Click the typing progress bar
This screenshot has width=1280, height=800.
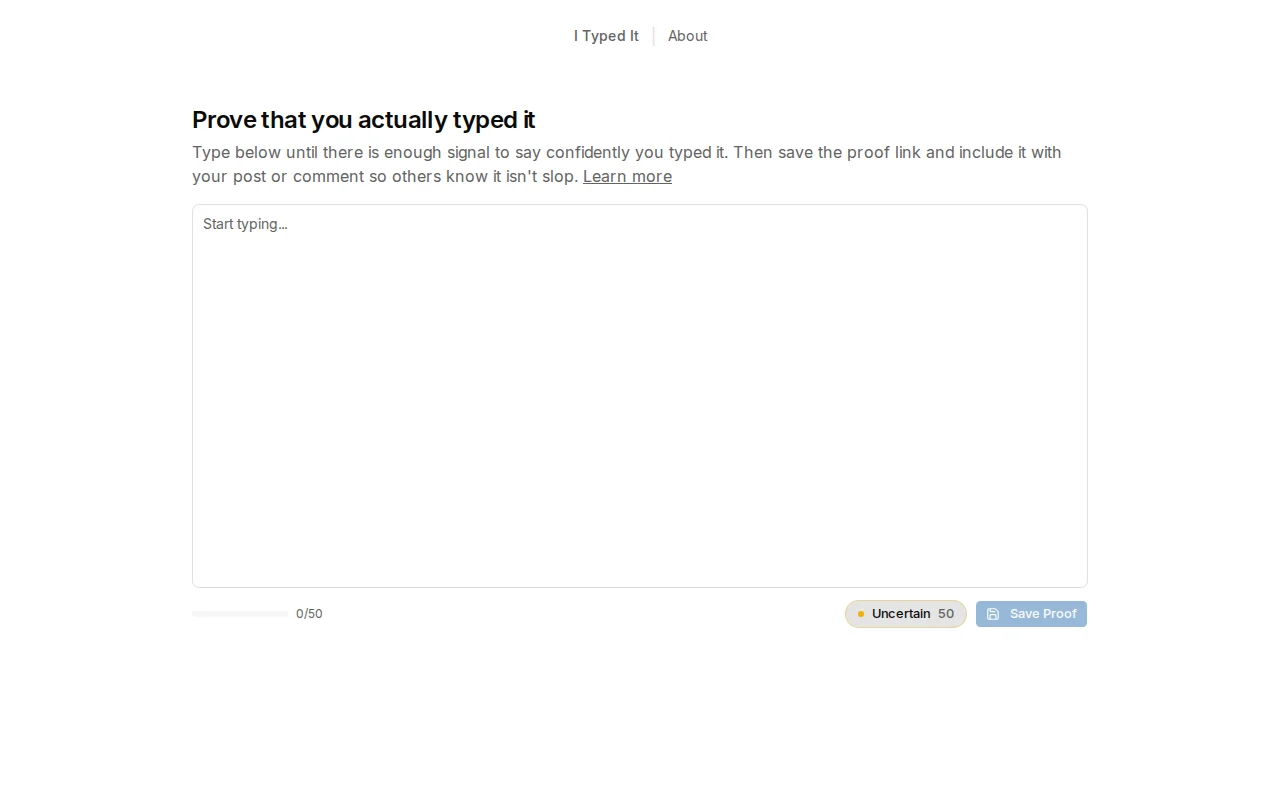240,614
